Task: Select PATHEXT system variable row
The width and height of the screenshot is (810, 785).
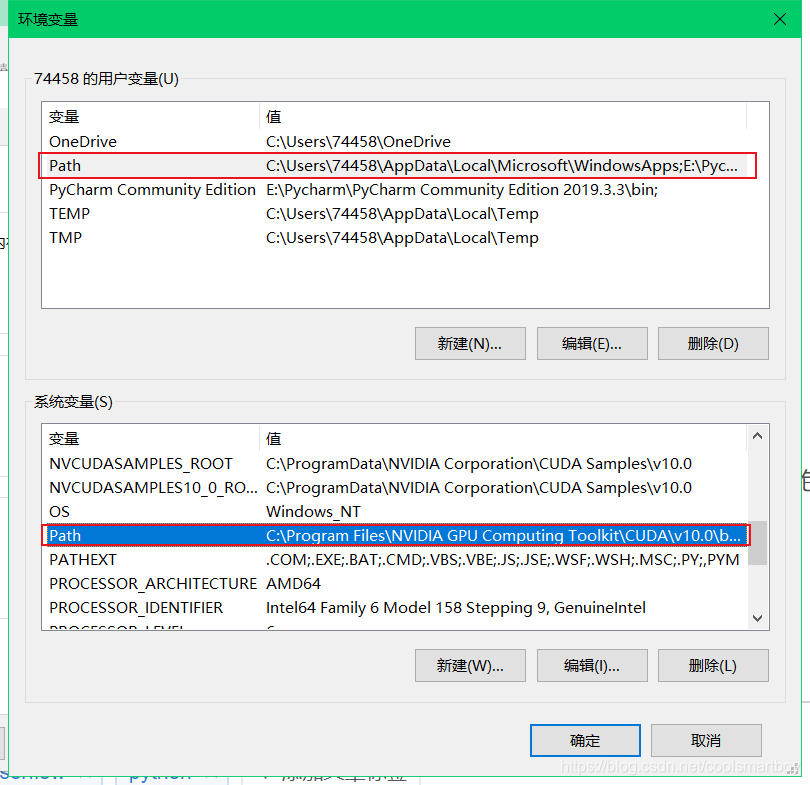Action: coord(395,559)
